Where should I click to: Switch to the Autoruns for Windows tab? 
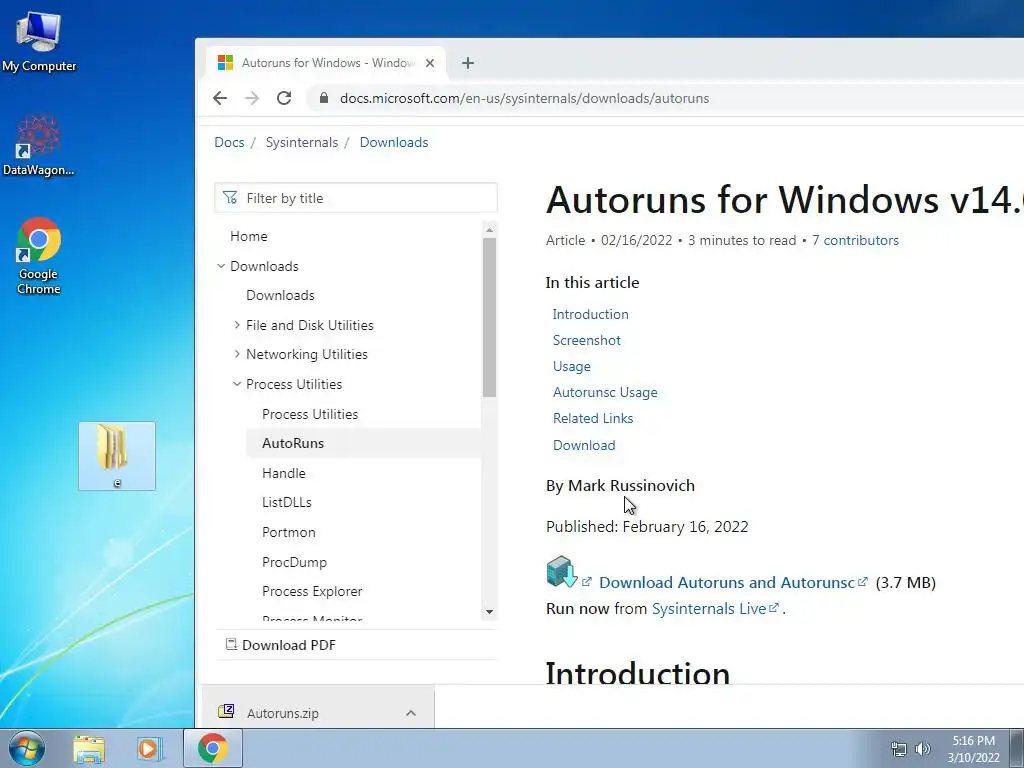point(327,63)
